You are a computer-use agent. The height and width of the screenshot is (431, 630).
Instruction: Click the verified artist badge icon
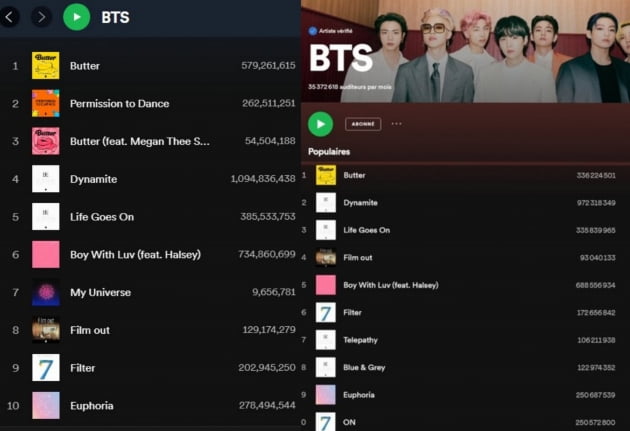click(x=313, y=31)
